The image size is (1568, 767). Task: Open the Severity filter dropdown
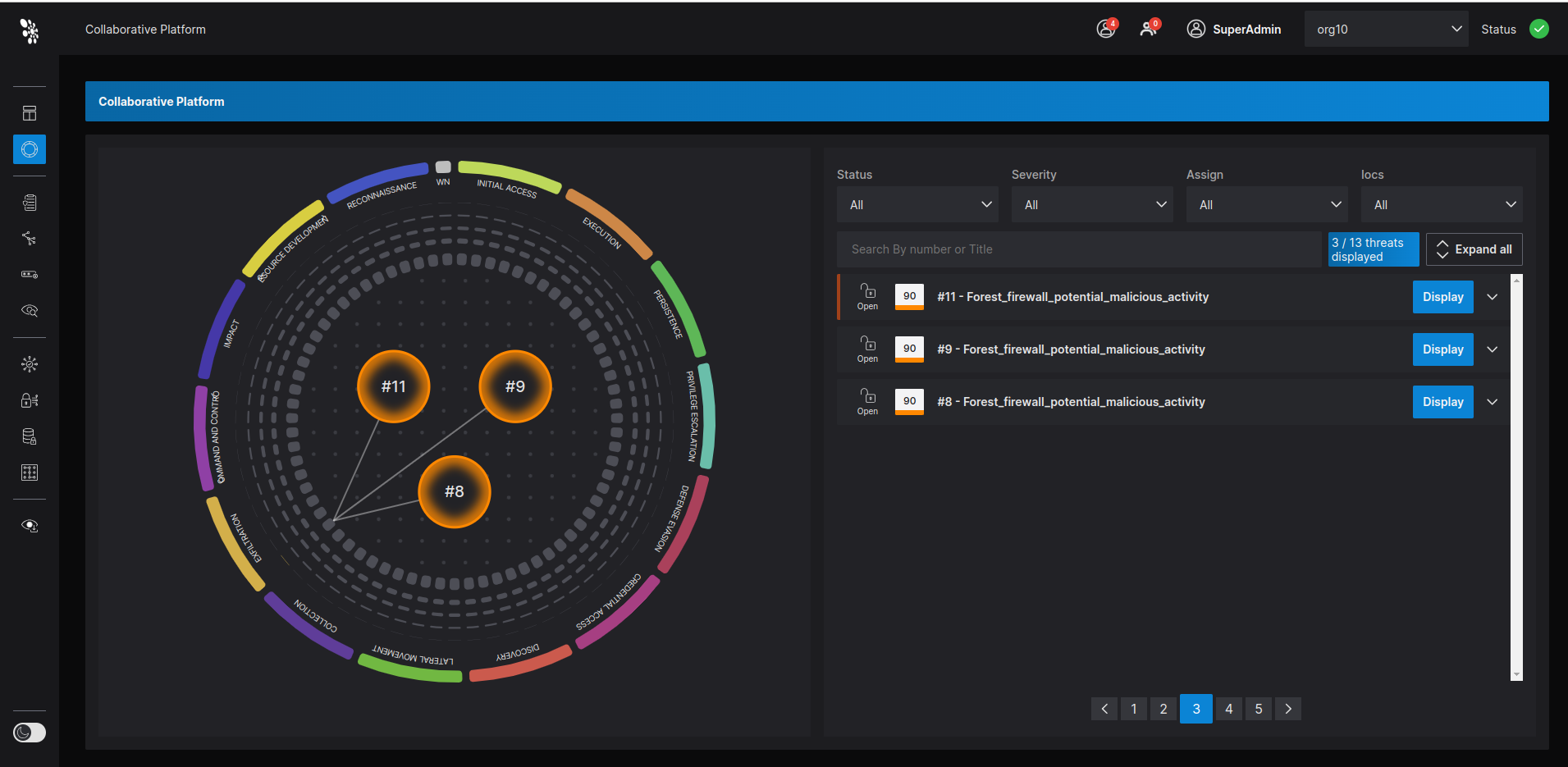[x=1091, y=204]
